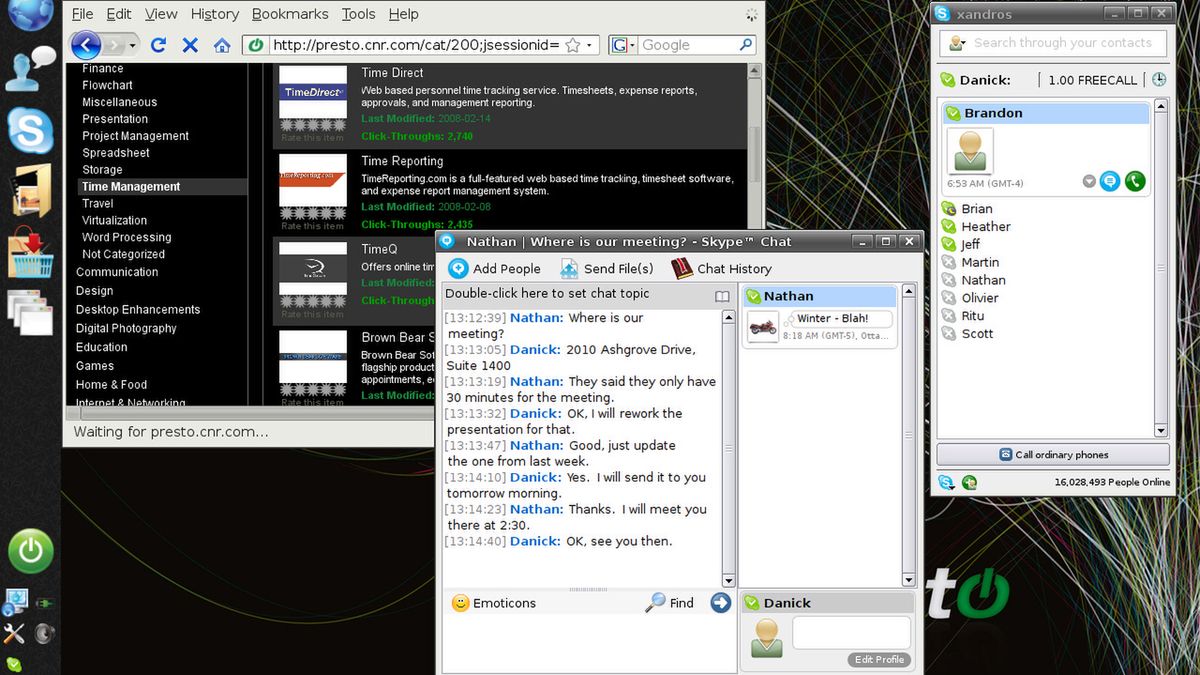The image size is (1200, 675).
Task: Click the 1.00 FREECALL credit label
Action: coord(1092,80)
